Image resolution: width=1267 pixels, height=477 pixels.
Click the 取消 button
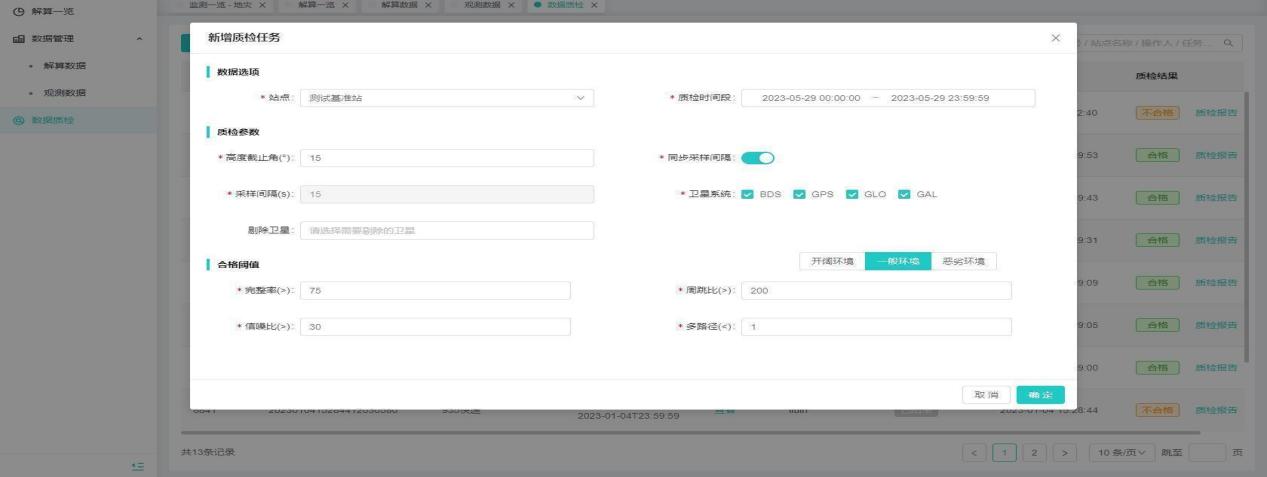[986, 395]
